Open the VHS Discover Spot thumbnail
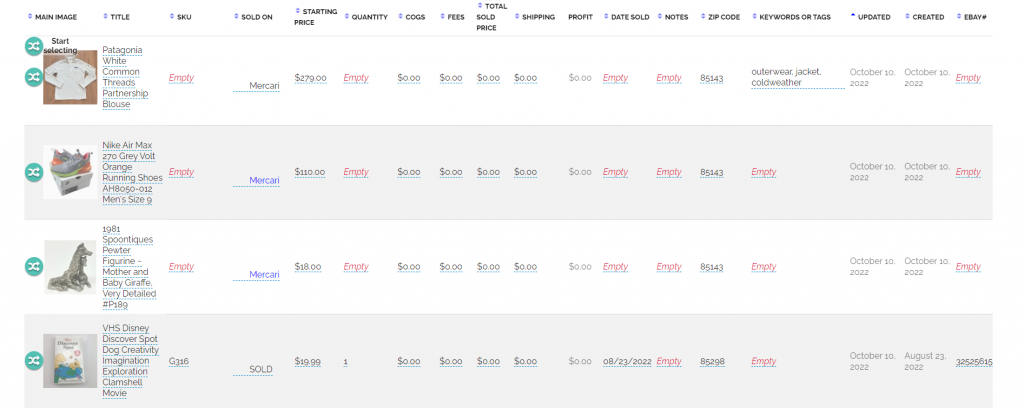 [70, 360]
